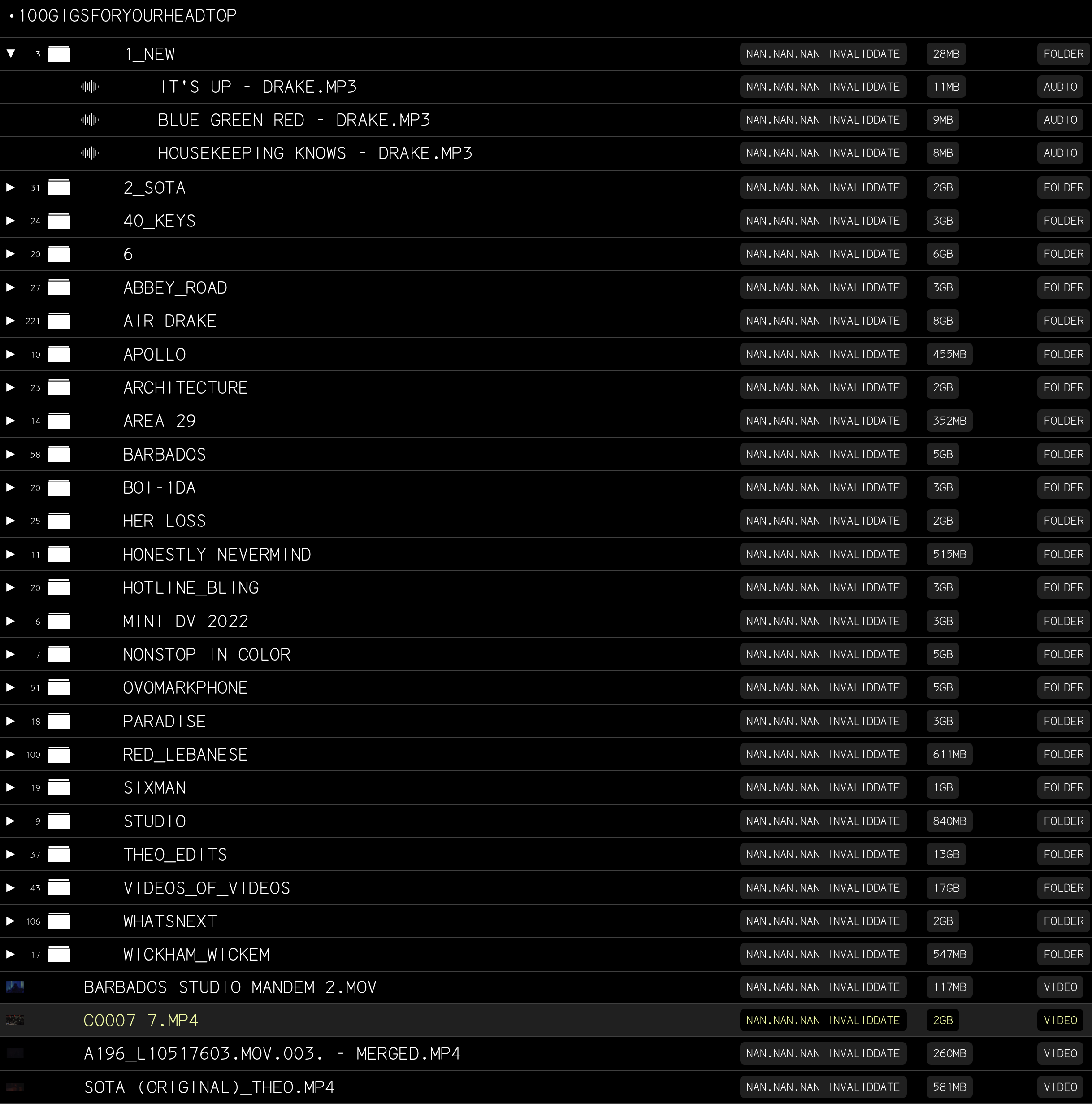Click the AREA 29 folder icon
Viewport: 1092px width, 1104px height.
click(x=59, y=421)
